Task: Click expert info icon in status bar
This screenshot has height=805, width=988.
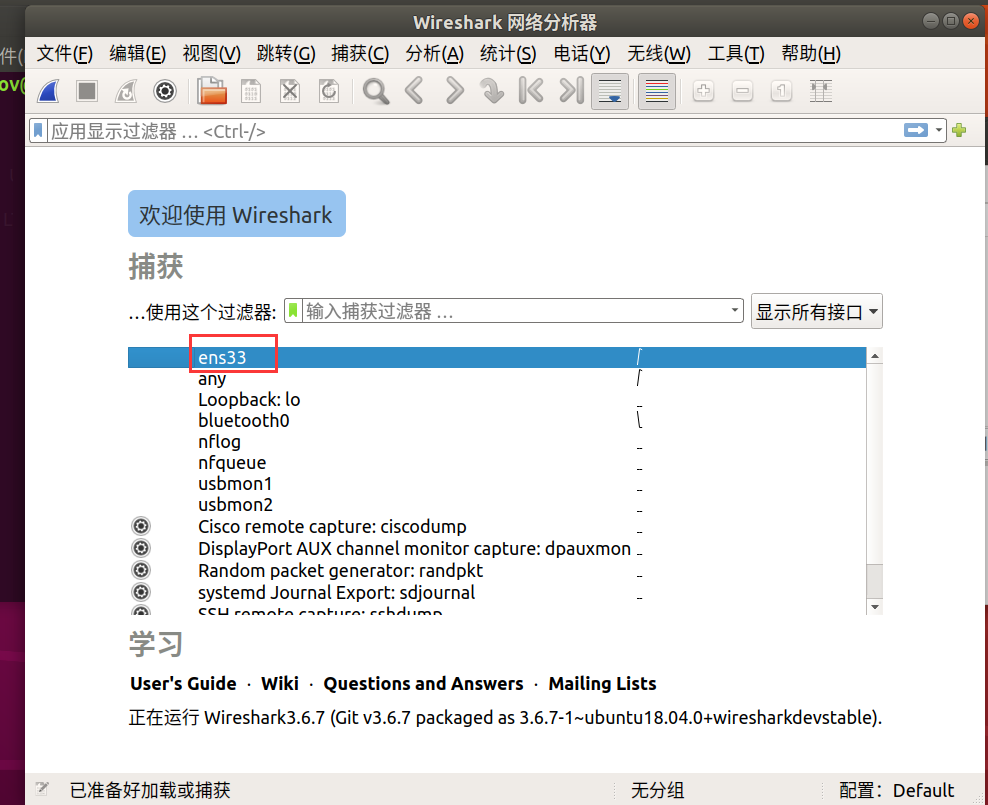Action: pyautogui.click(x=42, y=789)
